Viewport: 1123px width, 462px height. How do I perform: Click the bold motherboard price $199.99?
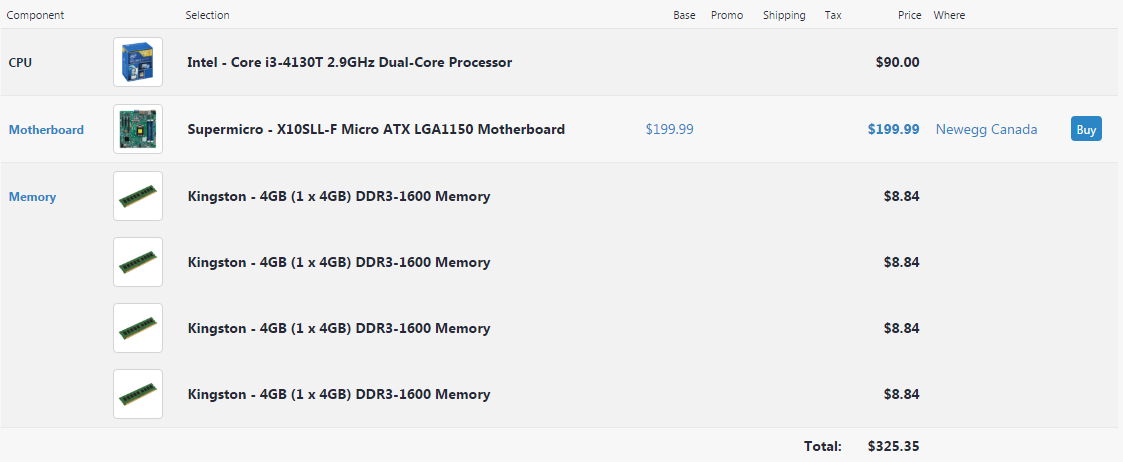(x=893, y=130)
